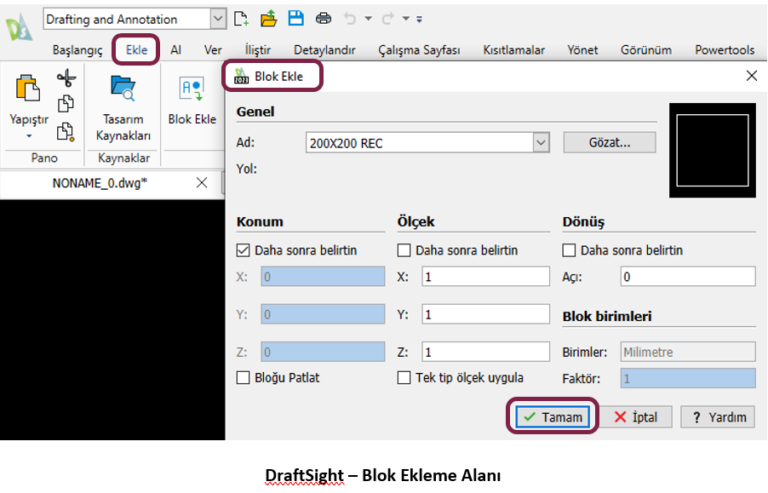Click the Gözat browse button
The height and width of the screenshot is (493, 768).
point(609,143)
